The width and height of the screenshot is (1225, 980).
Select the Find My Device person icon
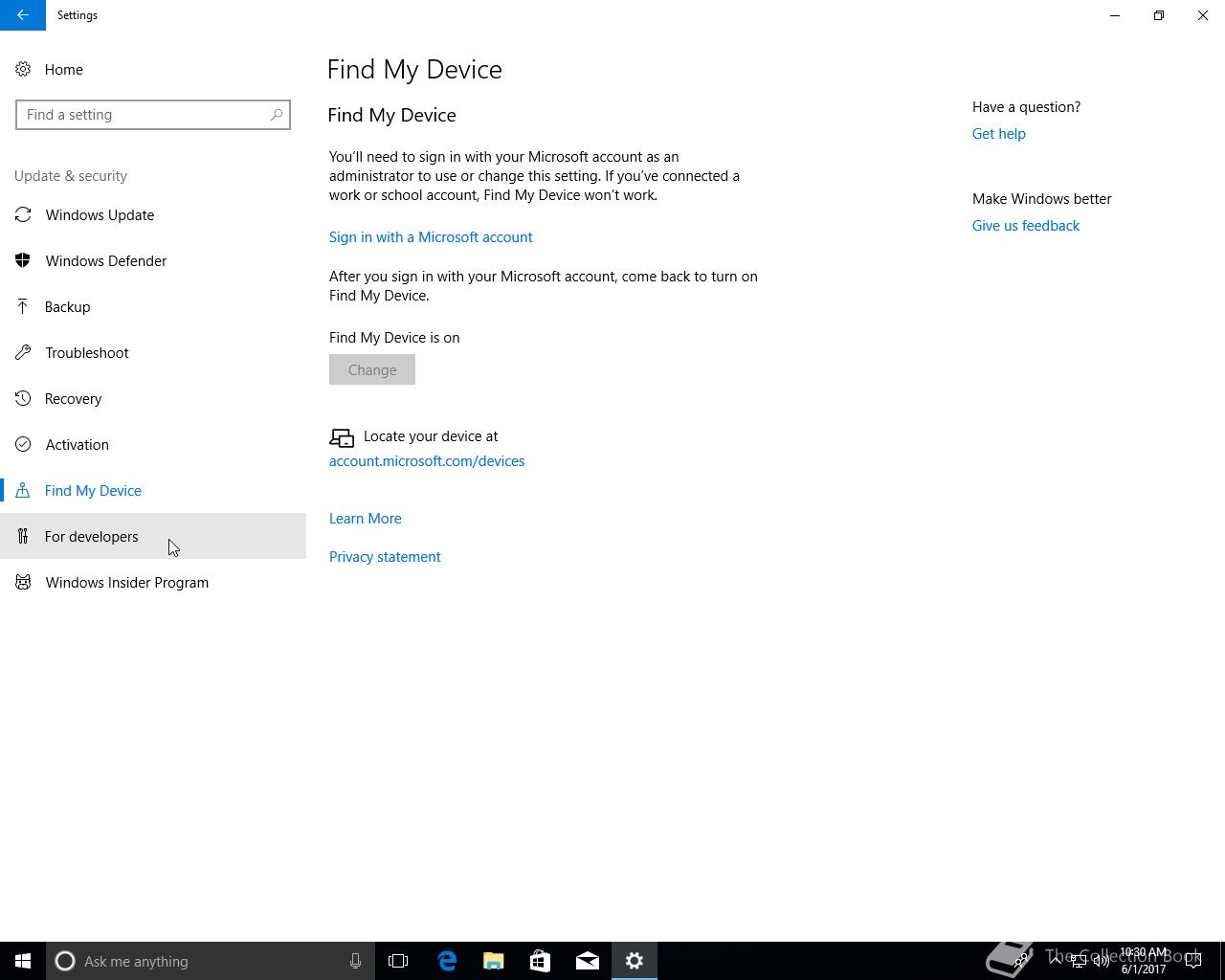coord(23,490)
